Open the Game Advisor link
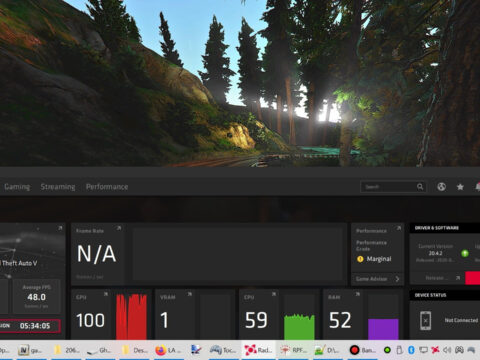480x360 pixels. tap(371, 279)
